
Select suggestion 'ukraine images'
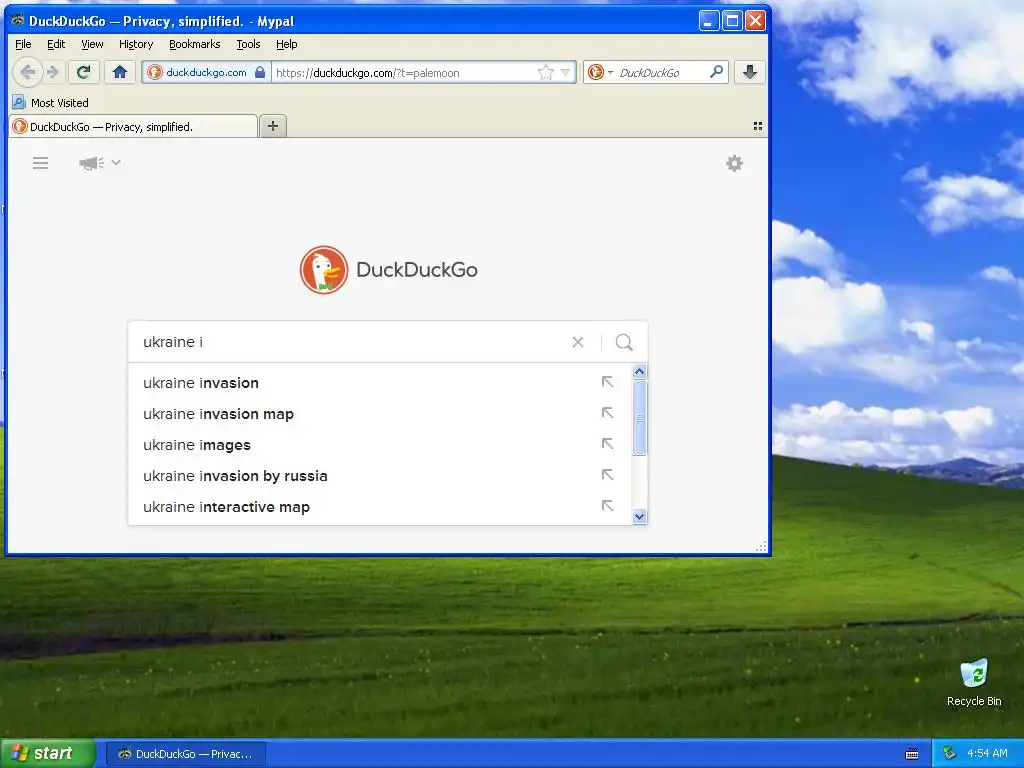pyautogui.click(x=379, y=445)
